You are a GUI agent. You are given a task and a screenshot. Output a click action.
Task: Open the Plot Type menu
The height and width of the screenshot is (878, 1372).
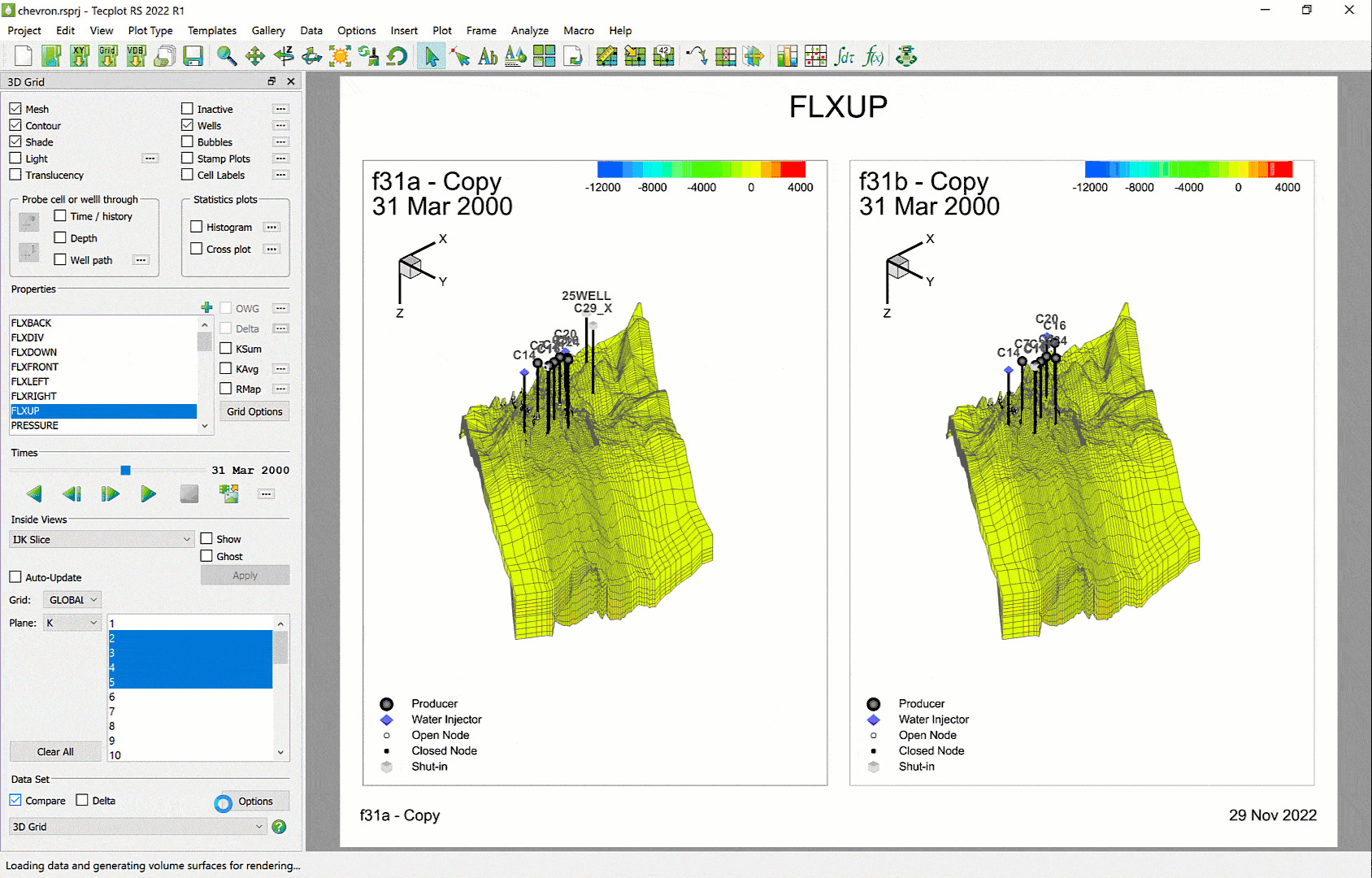[150, 30]
